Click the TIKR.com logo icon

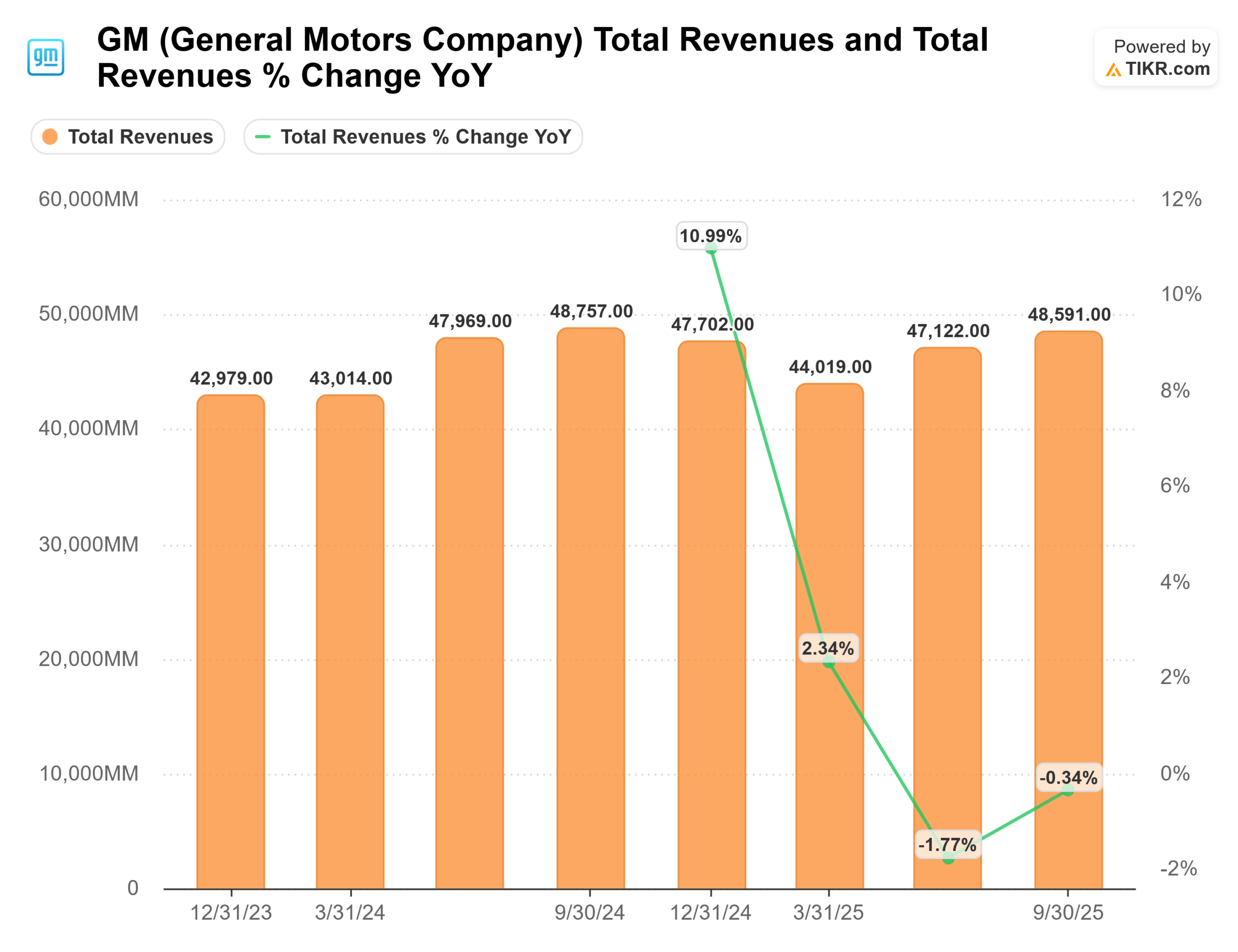1113,70
